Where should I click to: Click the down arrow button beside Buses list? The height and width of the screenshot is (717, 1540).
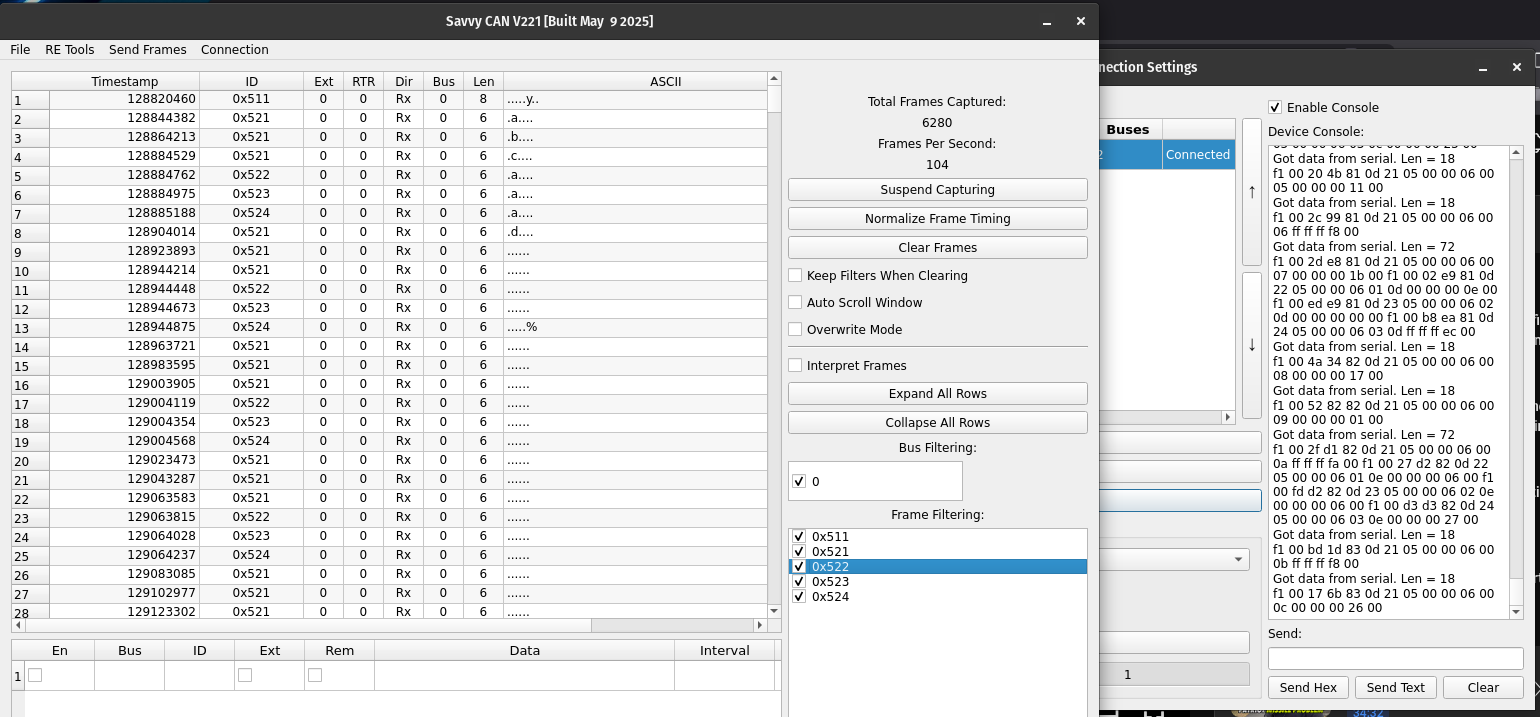tap(1251, 345)
